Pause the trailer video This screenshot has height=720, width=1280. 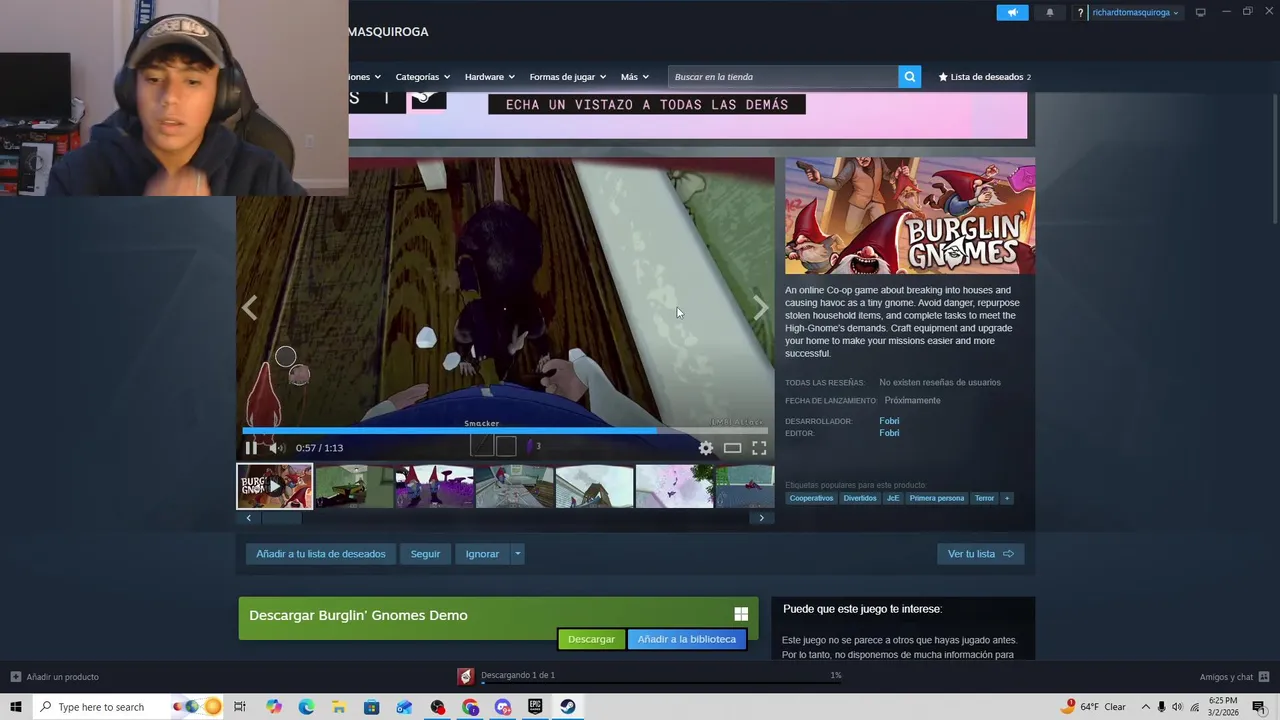(251, 448)
